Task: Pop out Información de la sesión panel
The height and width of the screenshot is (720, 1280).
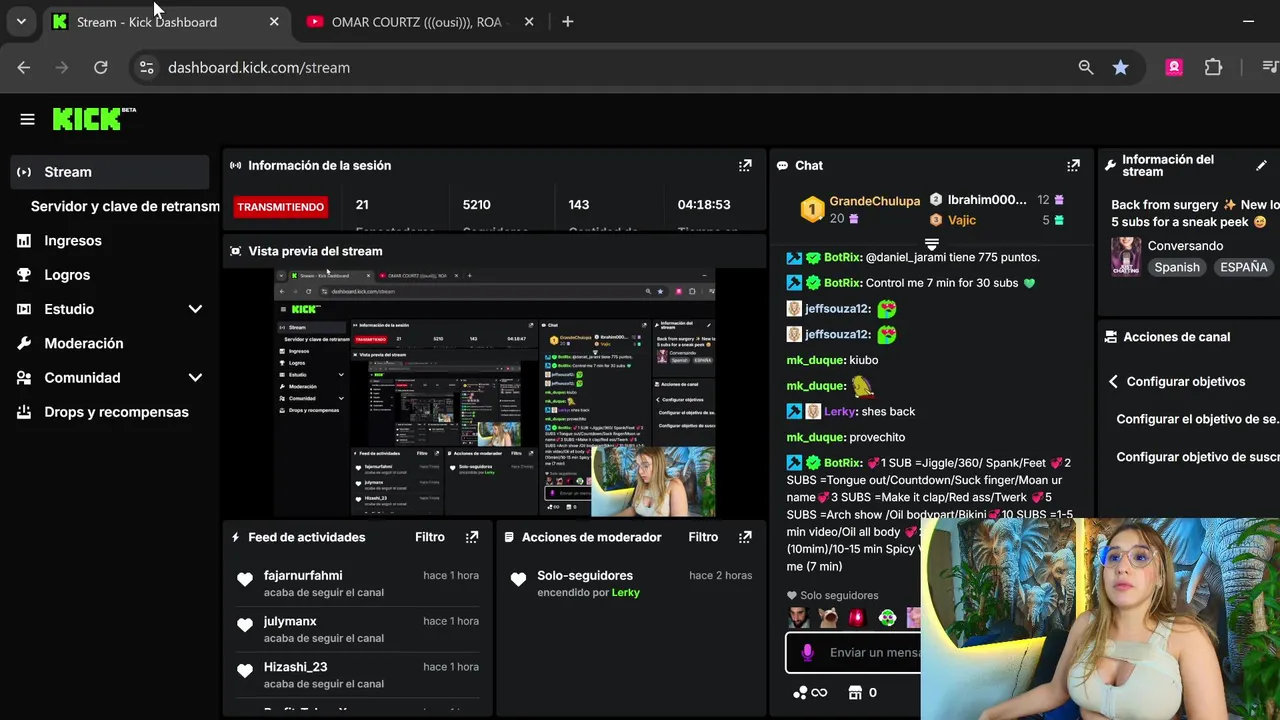Action: (745, 165)
